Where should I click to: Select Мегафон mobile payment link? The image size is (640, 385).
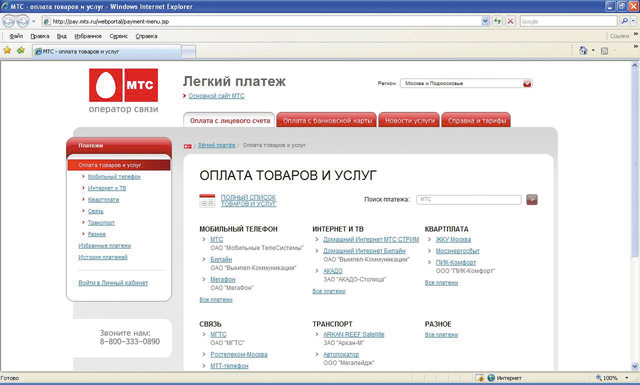coord(223,279)
